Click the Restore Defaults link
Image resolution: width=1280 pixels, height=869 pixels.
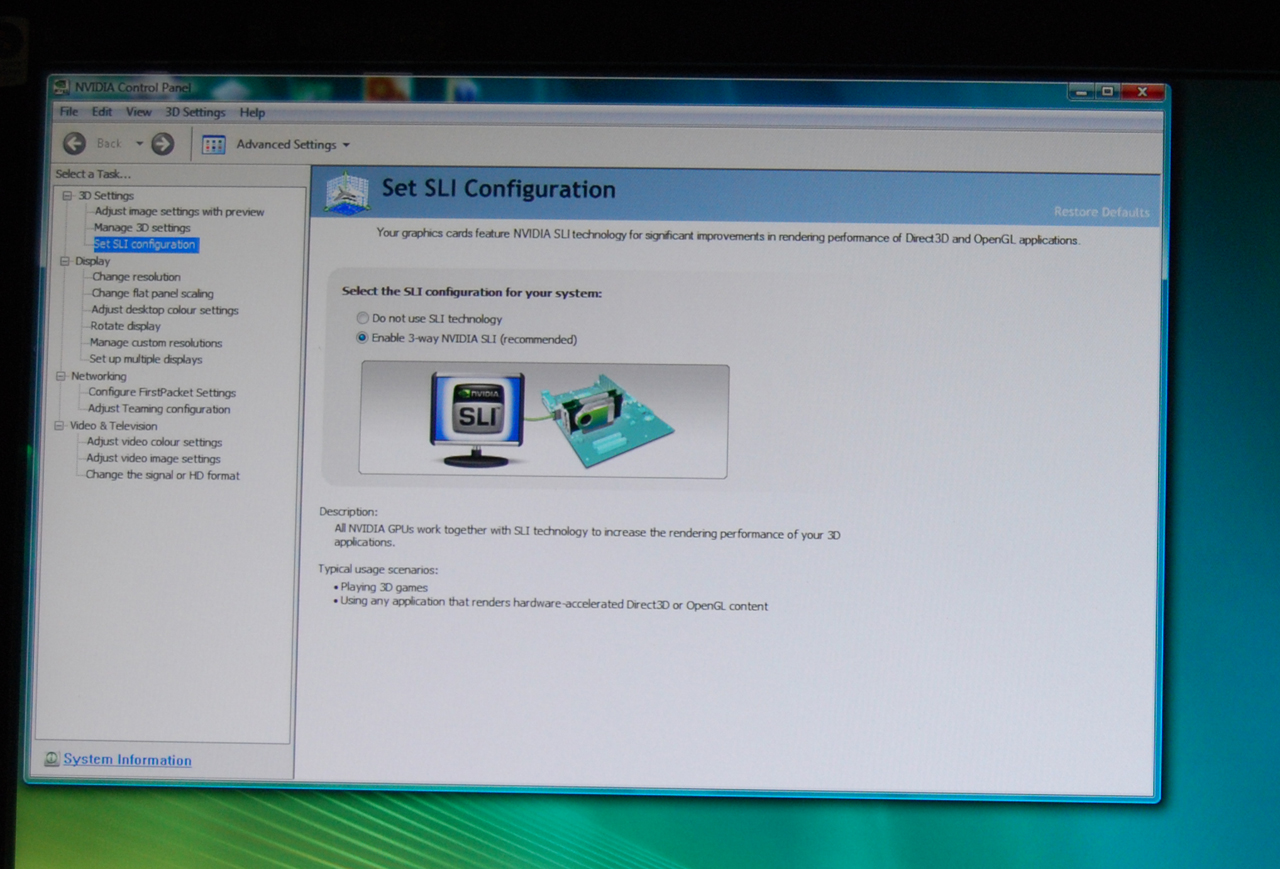1102,212
